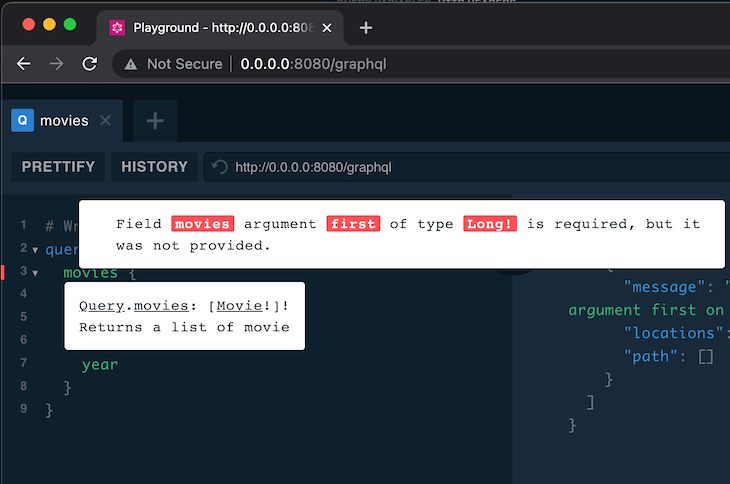Add a new Playground query tab

click(155, 121)
